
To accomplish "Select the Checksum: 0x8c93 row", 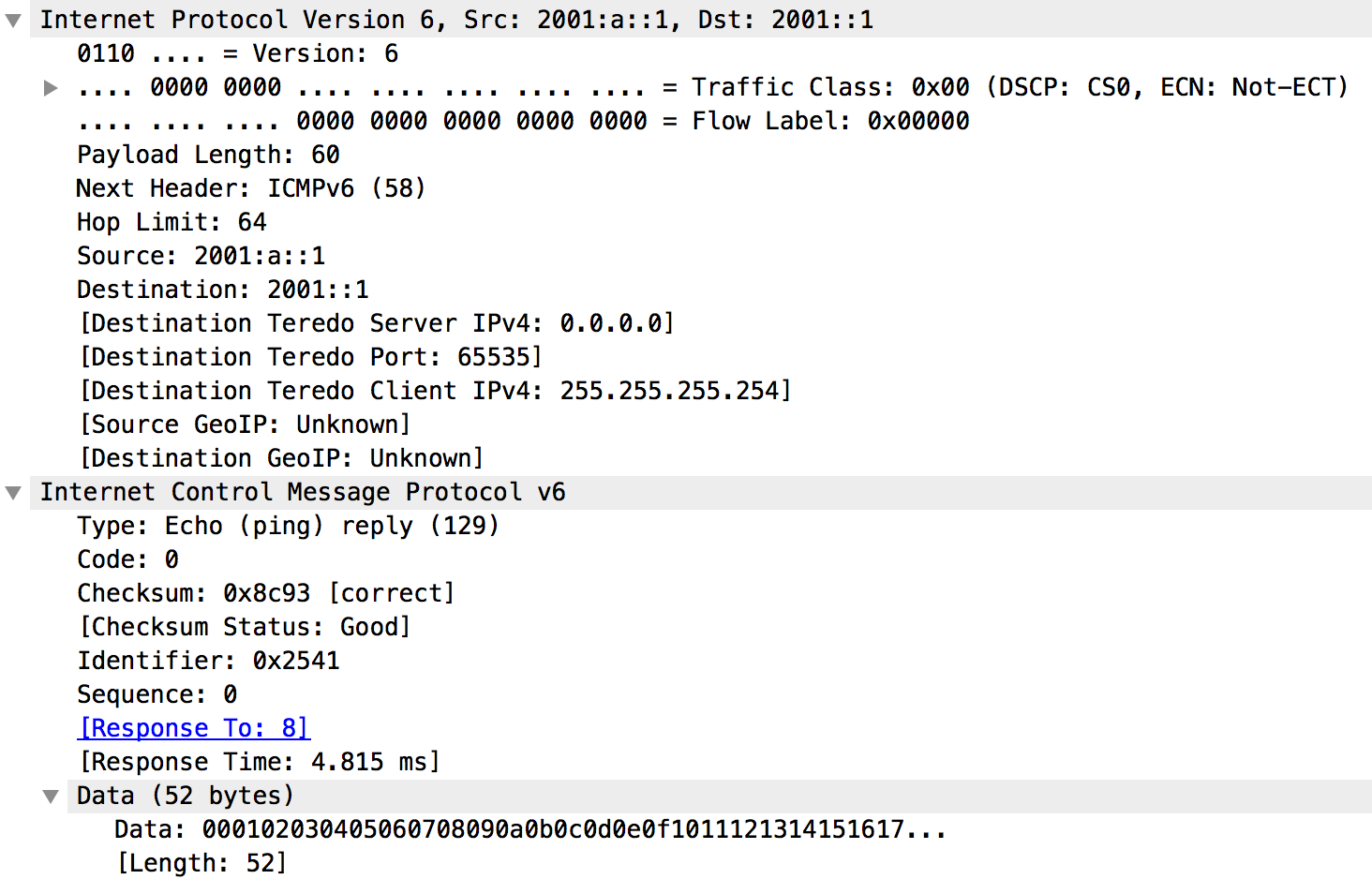I will pos(265,594).
